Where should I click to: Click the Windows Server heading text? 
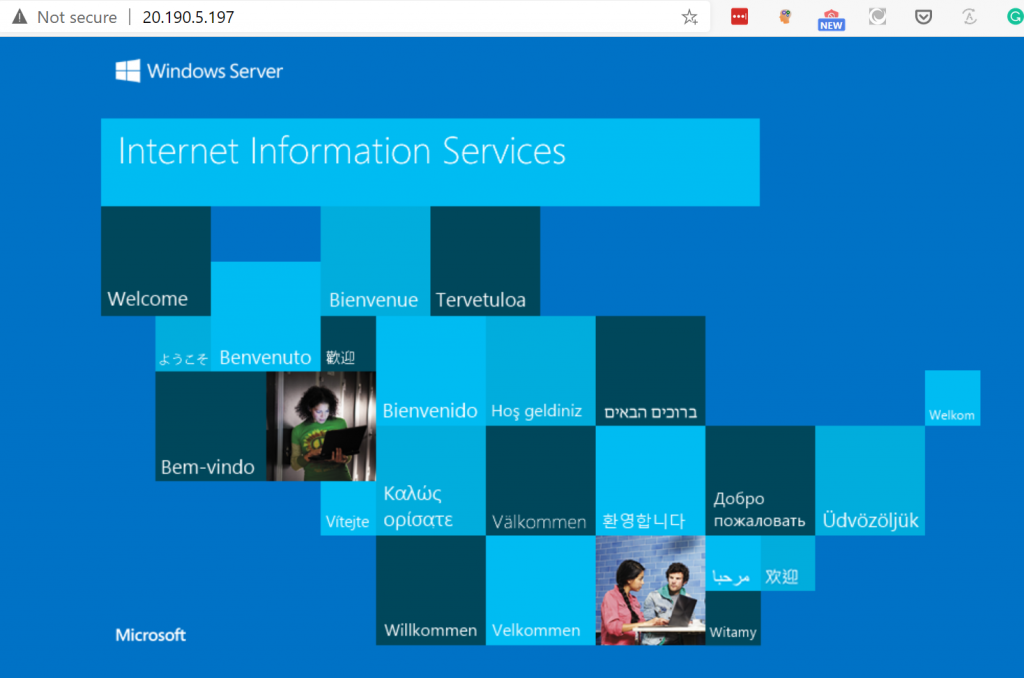[x=215, y=71]
